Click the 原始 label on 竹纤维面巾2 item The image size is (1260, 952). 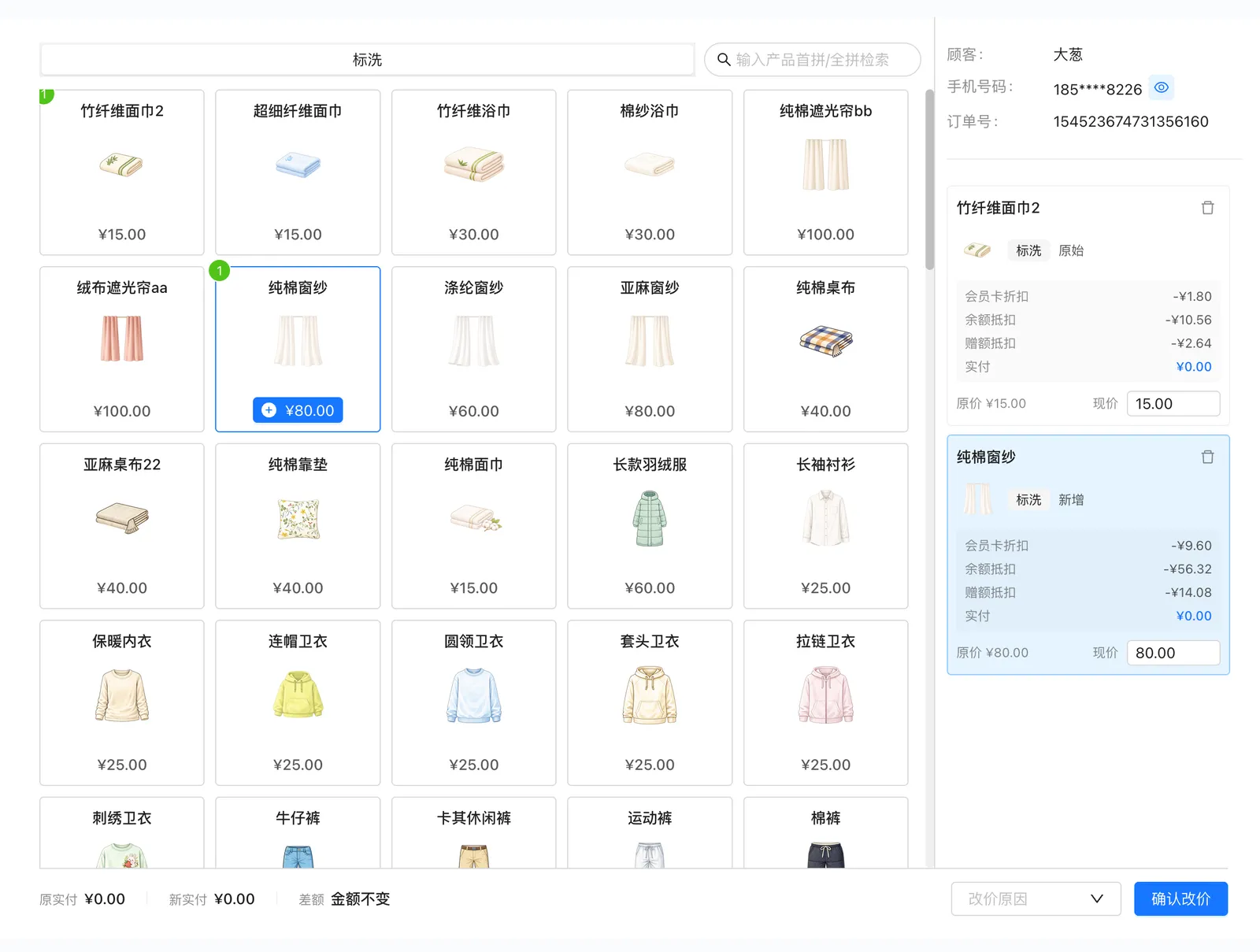(1071, 250)
